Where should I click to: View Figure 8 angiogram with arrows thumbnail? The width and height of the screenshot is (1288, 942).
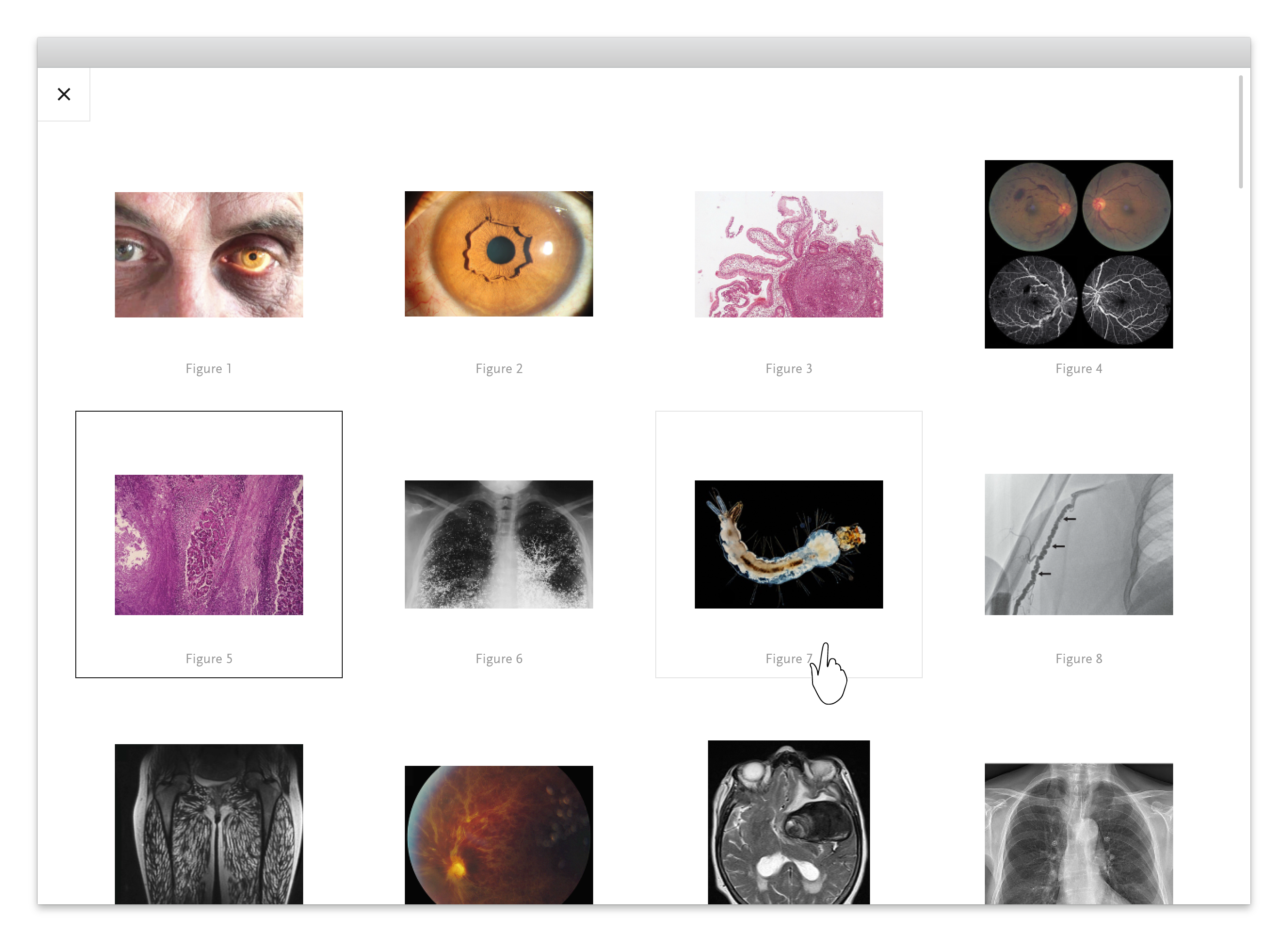pyautogui.click(x=1079, y=544)
